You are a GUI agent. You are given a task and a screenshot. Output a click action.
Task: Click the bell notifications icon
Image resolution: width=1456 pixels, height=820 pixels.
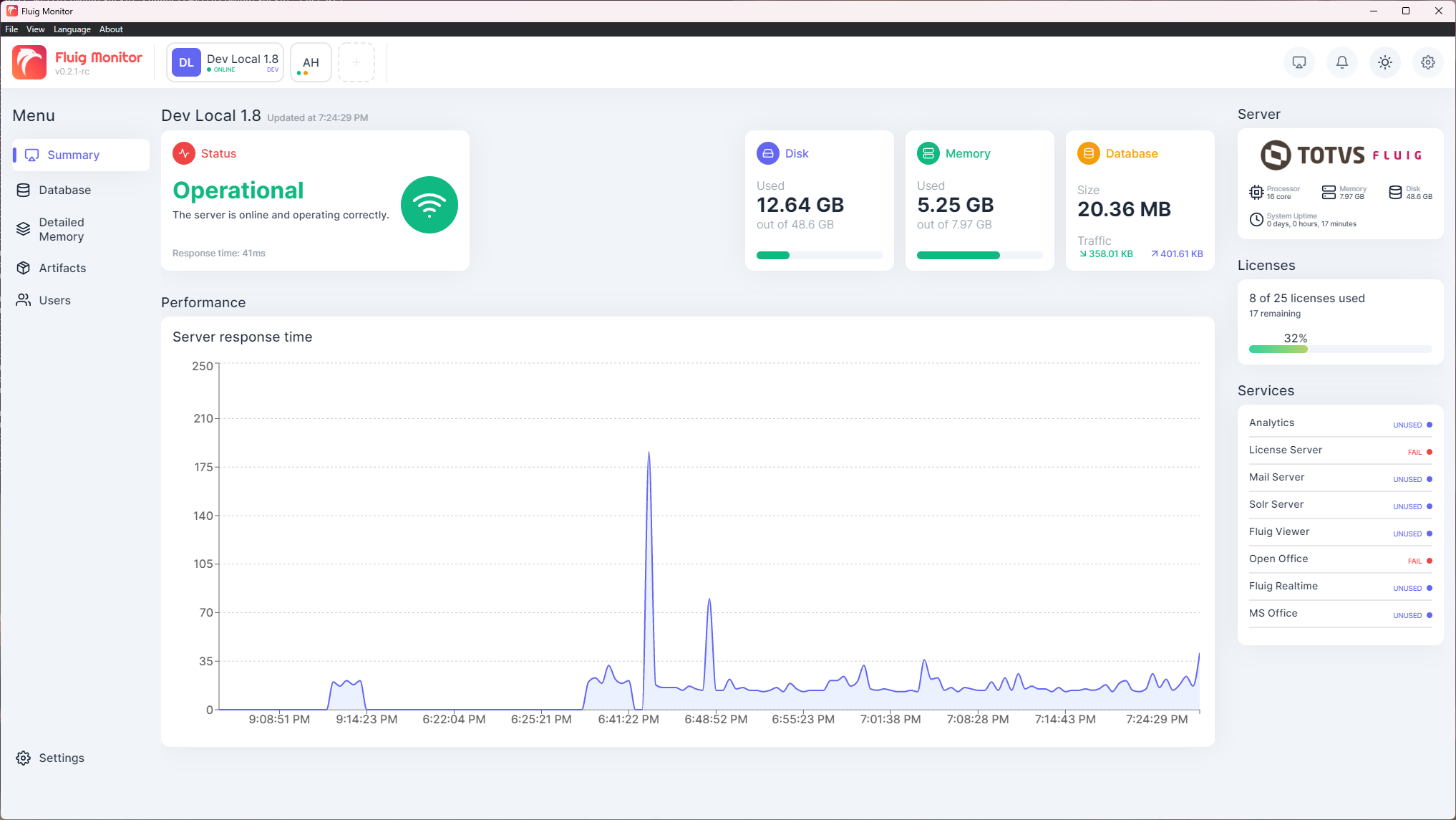pyautogui.click(x=1342, y=62)
